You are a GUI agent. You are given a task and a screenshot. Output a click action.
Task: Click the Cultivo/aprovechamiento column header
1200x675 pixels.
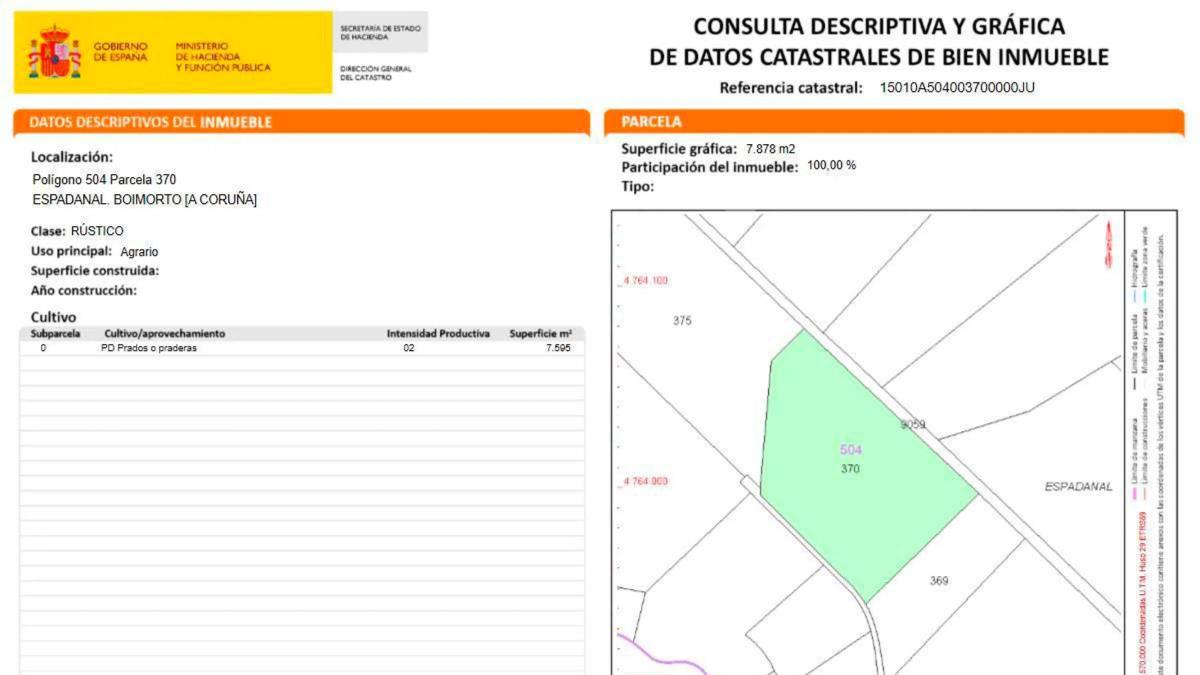165,334
